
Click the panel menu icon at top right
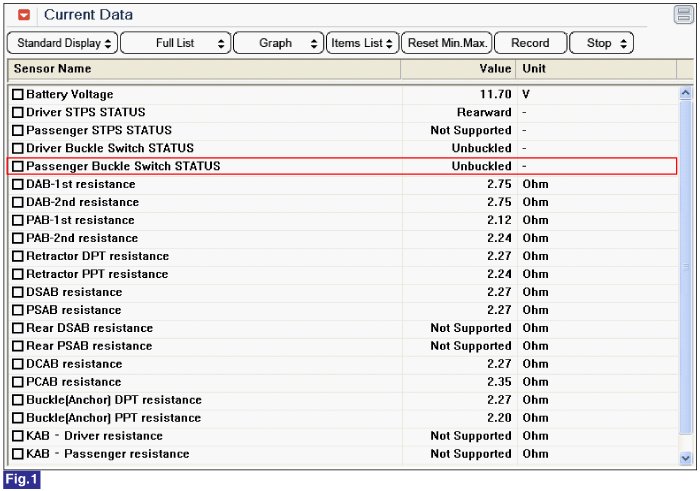pyautogui.click(x=682, y=15)
